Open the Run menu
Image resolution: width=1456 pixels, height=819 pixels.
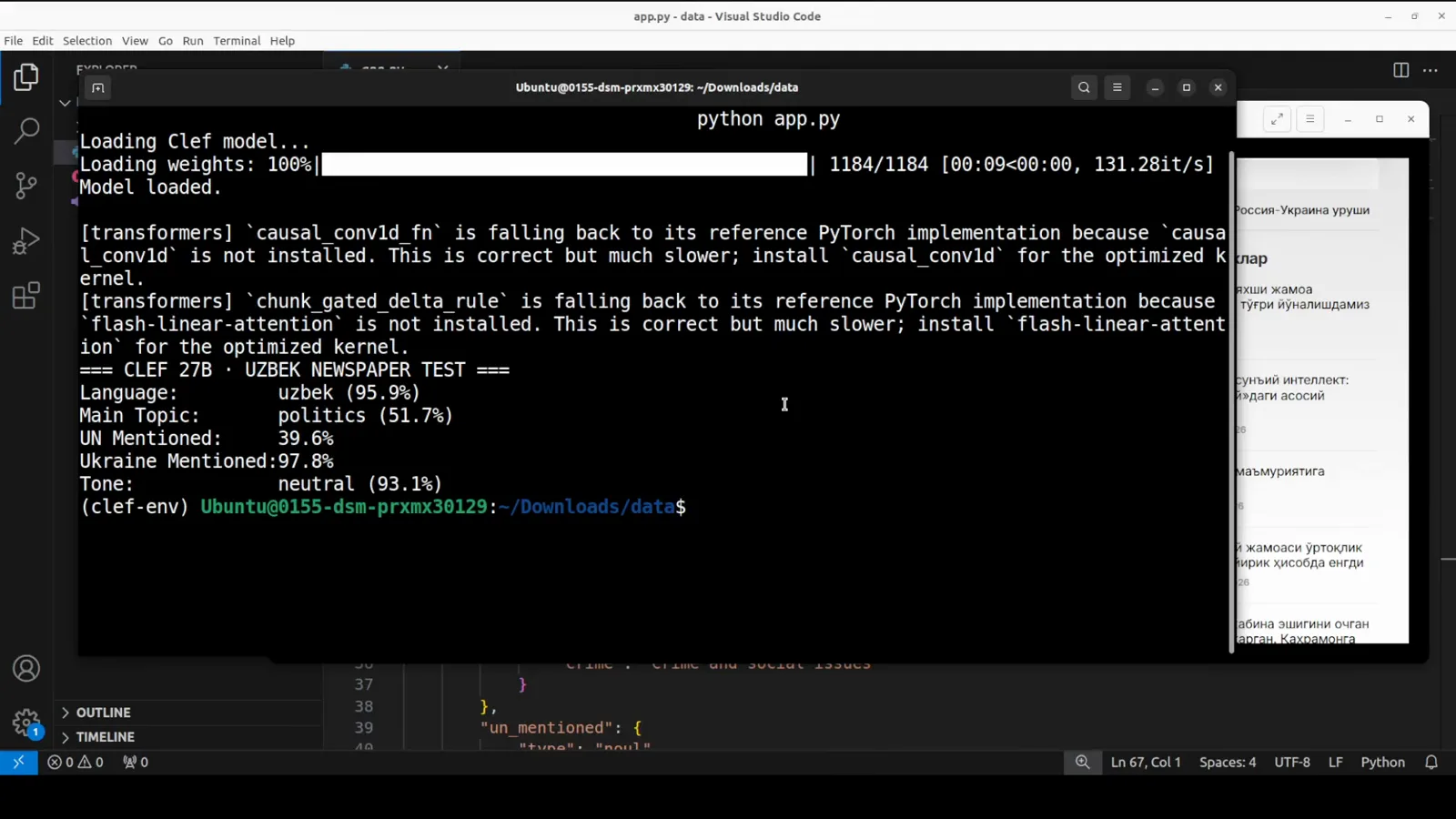pyautogui.click(x=193, y=41)
